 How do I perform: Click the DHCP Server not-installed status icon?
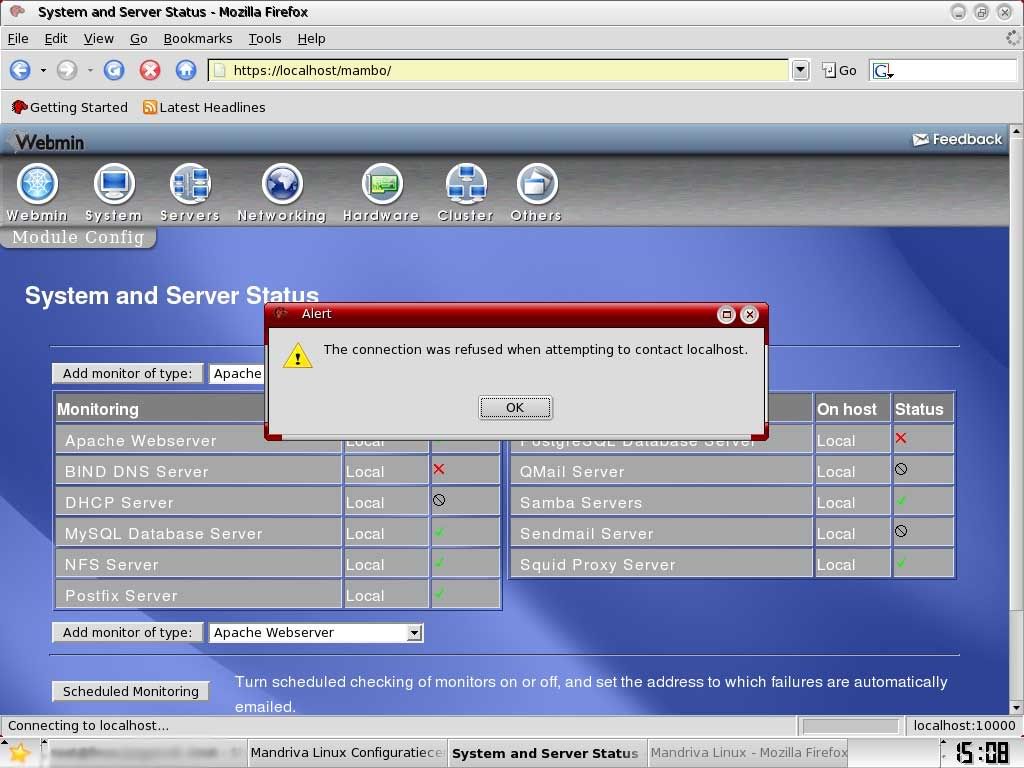(439, 500)
